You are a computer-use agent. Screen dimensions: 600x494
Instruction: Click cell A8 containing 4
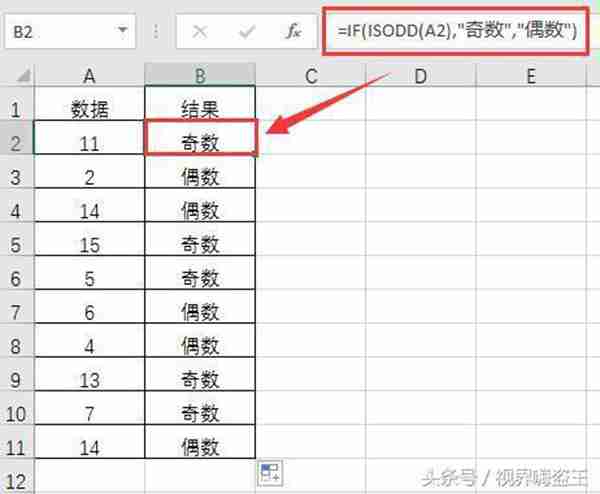pos(89,340)
